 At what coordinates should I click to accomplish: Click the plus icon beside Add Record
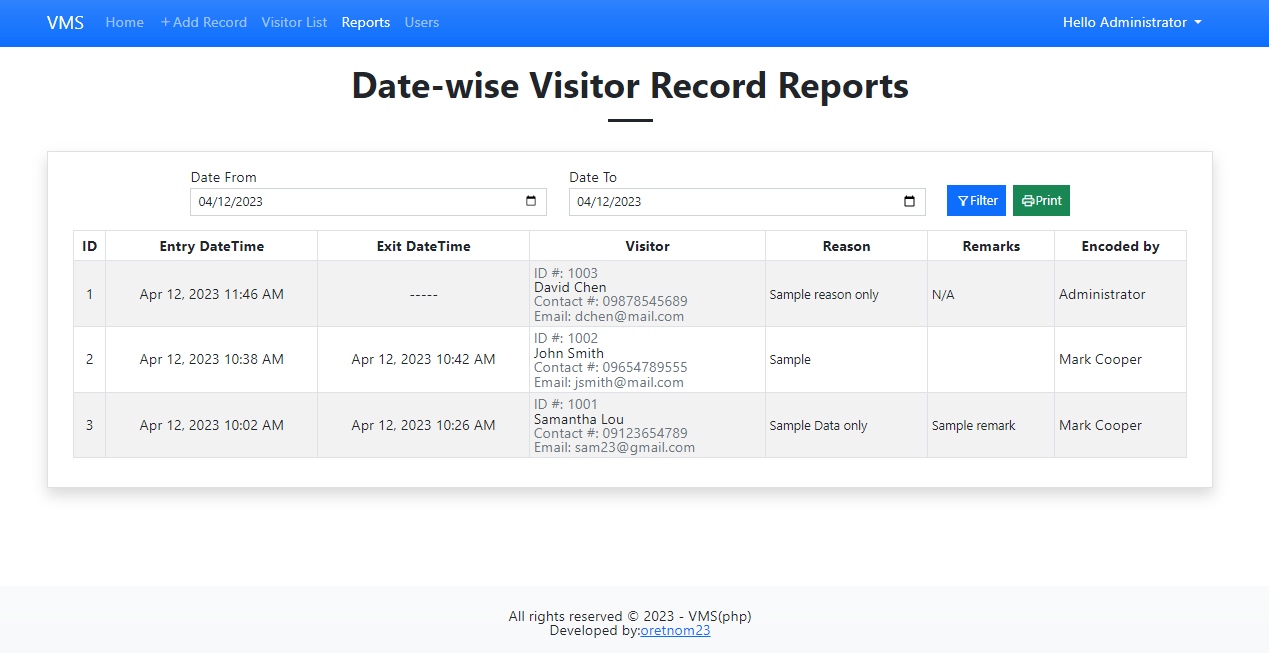163,22
